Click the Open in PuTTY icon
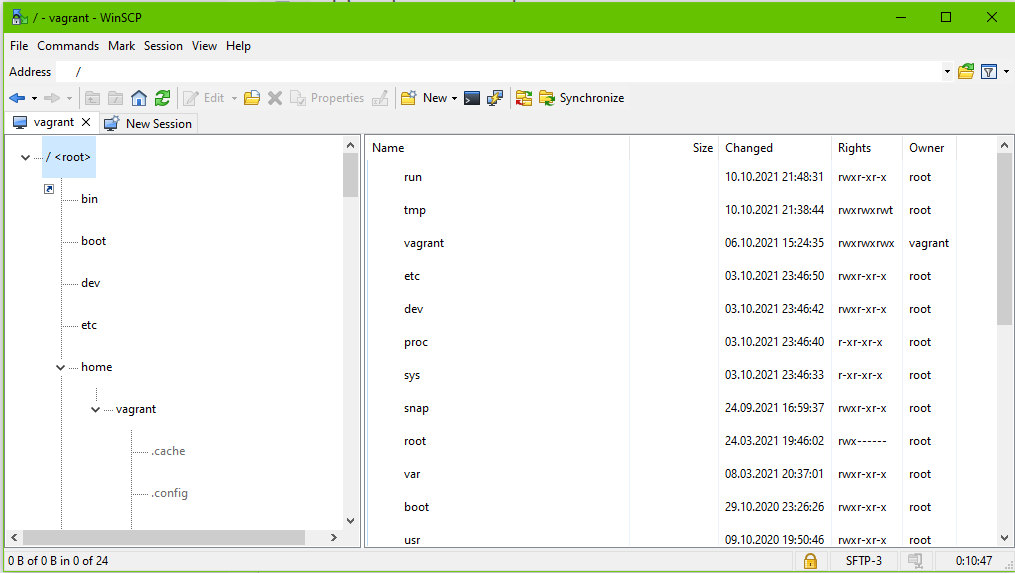Screen dimensions: 1015x573 [x=494, y=98]
